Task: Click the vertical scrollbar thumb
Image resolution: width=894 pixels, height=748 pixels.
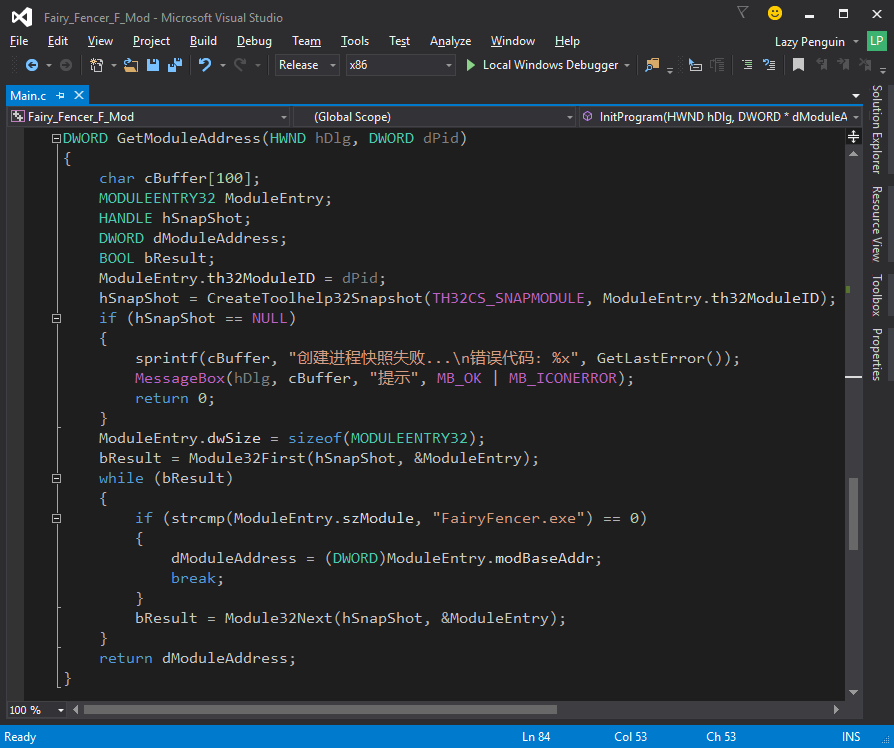Action: click(x=854, y=514)
